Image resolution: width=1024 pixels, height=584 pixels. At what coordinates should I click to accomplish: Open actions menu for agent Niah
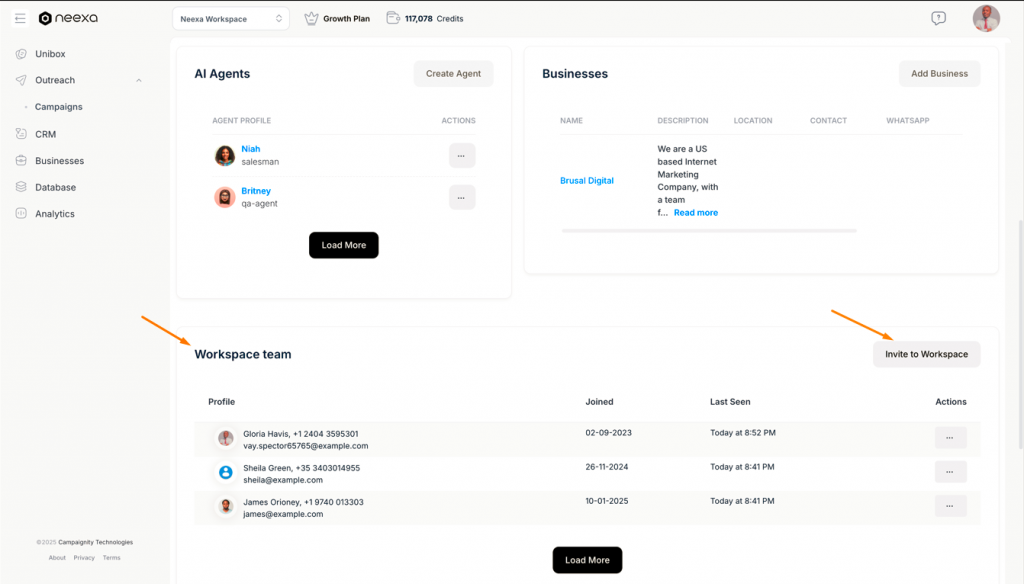pyautogui.click(x=461, y=155)
